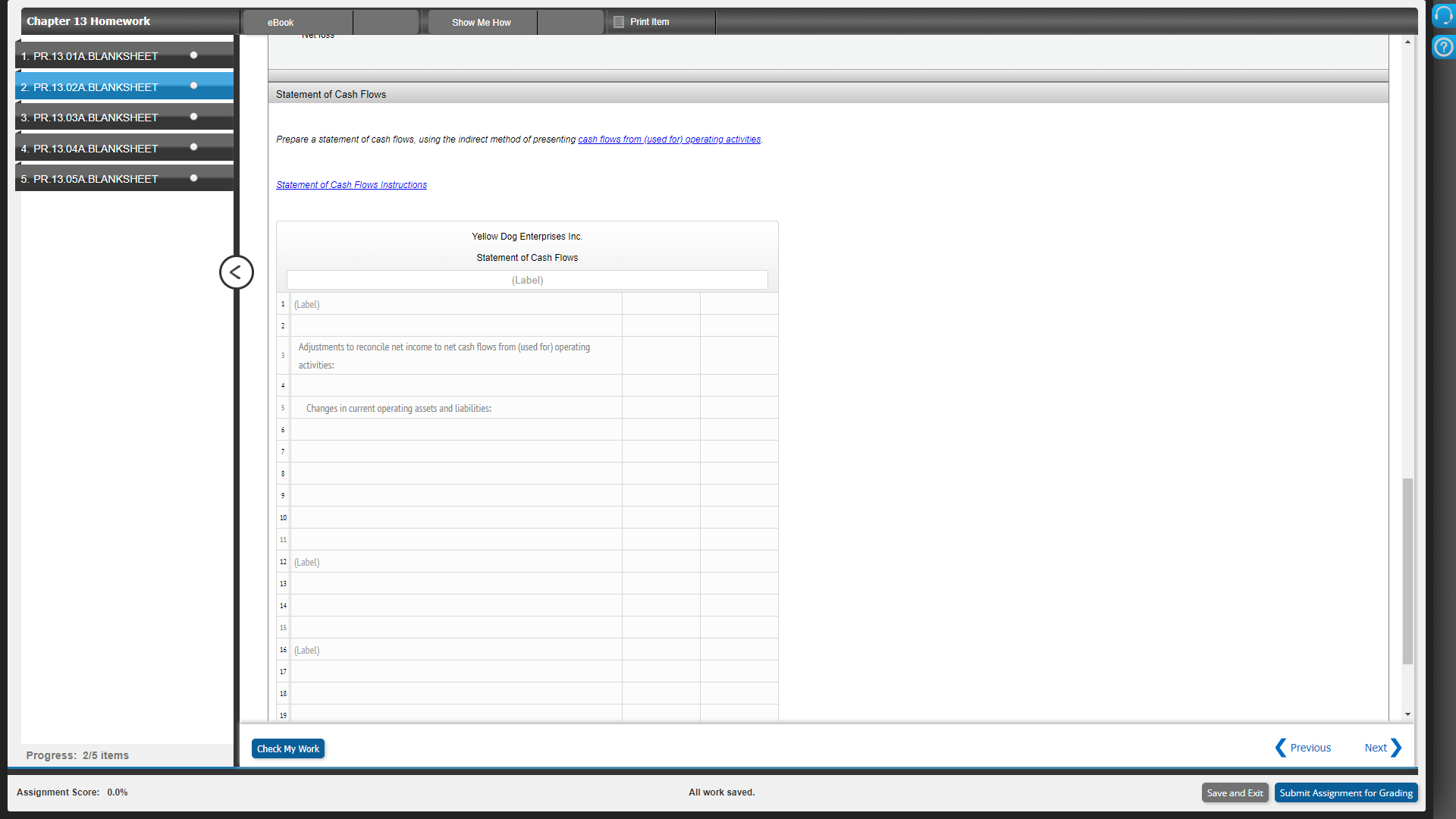Click the scrollbar down arrow
1456x819 pixels.
tap(1408, 714)
